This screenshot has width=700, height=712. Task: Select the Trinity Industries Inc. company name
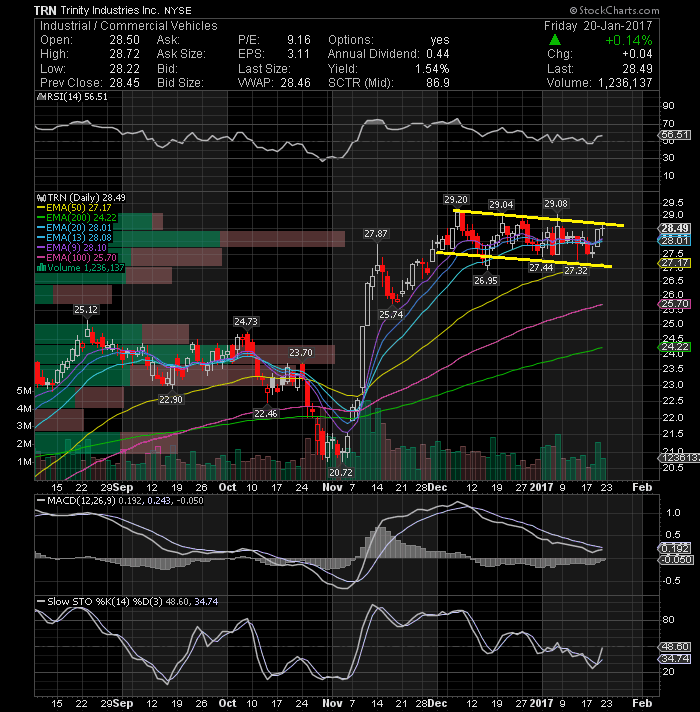coord(109,10)
